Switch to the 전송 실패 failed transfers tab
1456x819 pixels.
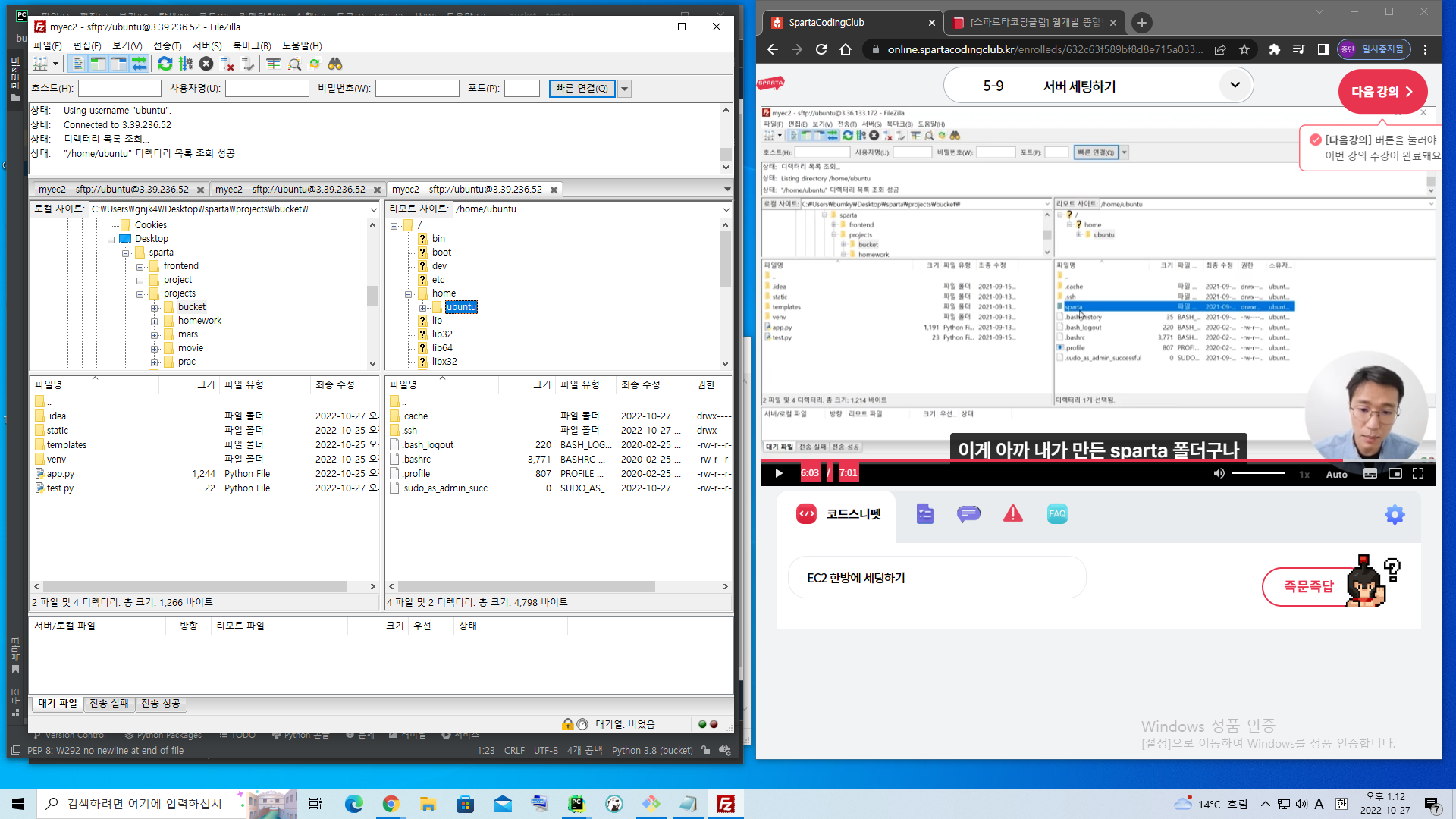point(109,704)
